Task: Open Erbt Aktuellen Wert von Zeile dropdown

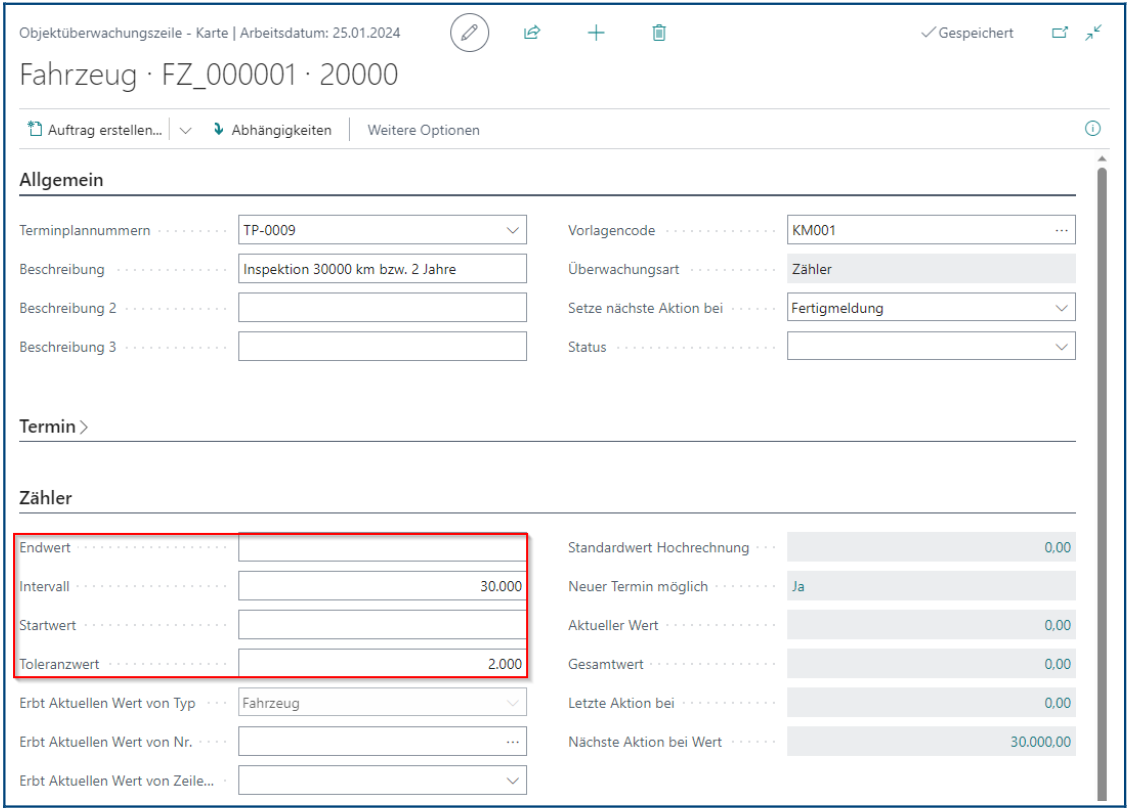Action: pos(513,781)
